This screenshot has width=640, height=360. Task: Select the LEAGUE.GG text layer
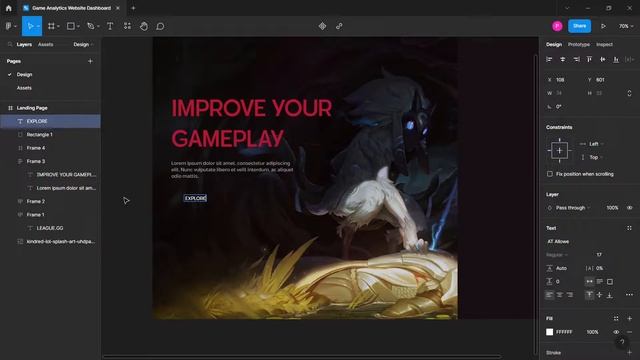click(51, 228)
